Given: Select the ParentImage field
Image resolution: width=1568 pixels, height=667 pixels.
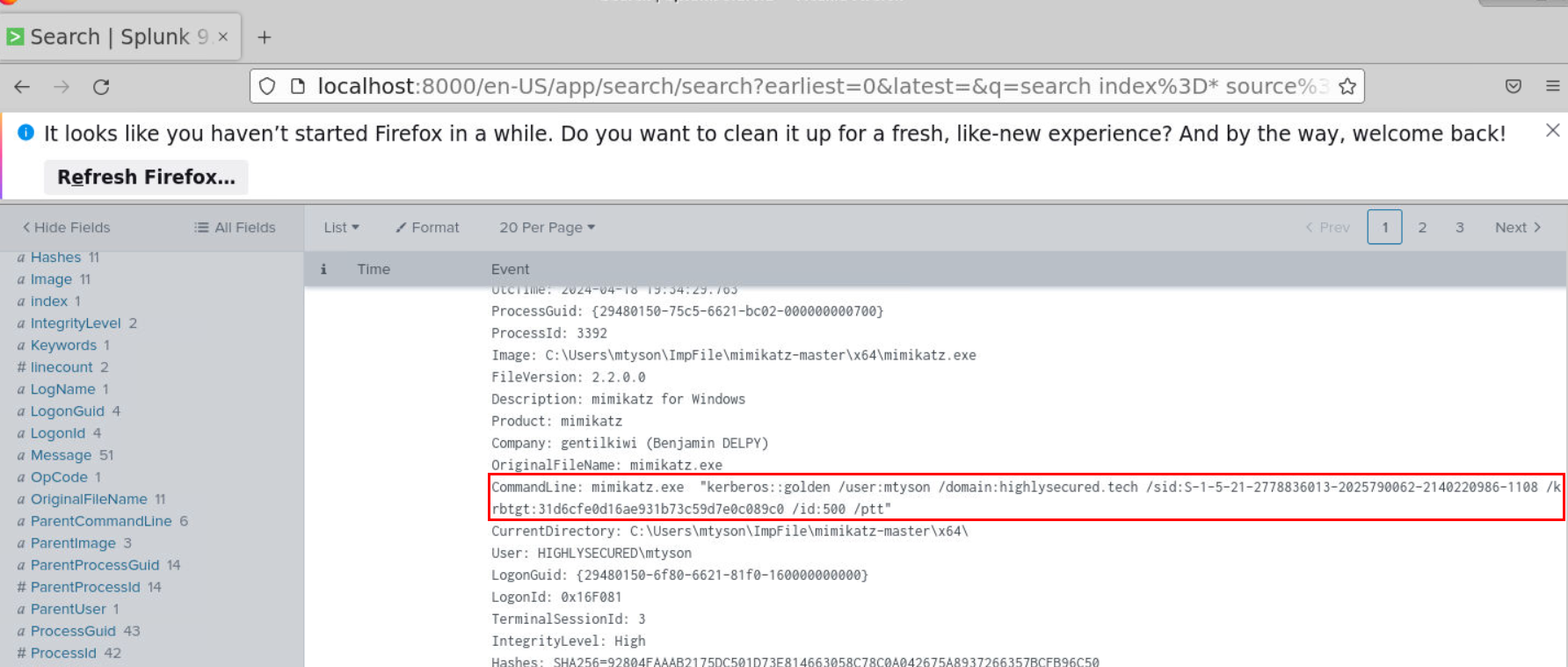Looking at the screenshot, I should tap(73, 543).
